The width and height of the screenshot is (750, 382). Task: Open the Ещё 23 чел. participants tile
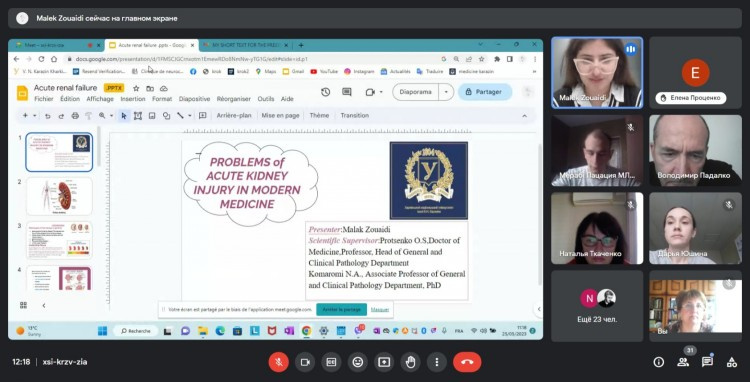click(597, 306)
